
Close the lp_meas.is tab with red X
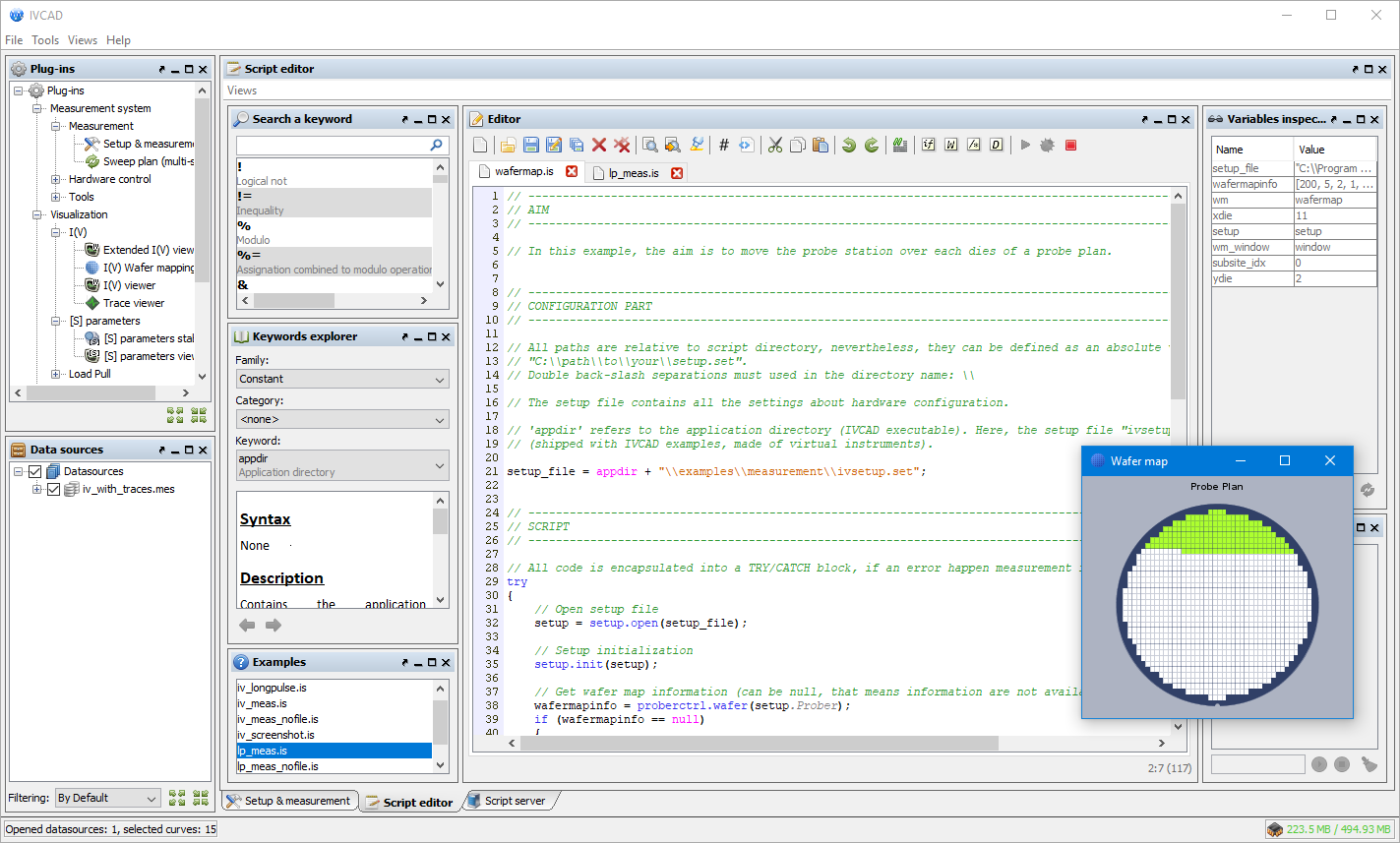(676, 172)
